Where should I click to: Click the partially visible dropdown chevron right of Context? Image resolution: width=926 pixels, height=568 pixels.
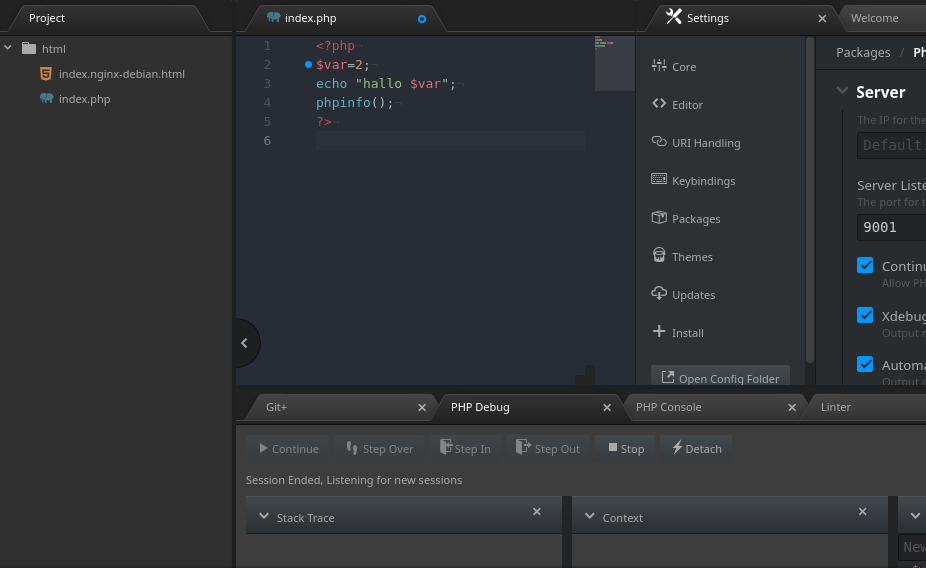click(915, 517)
